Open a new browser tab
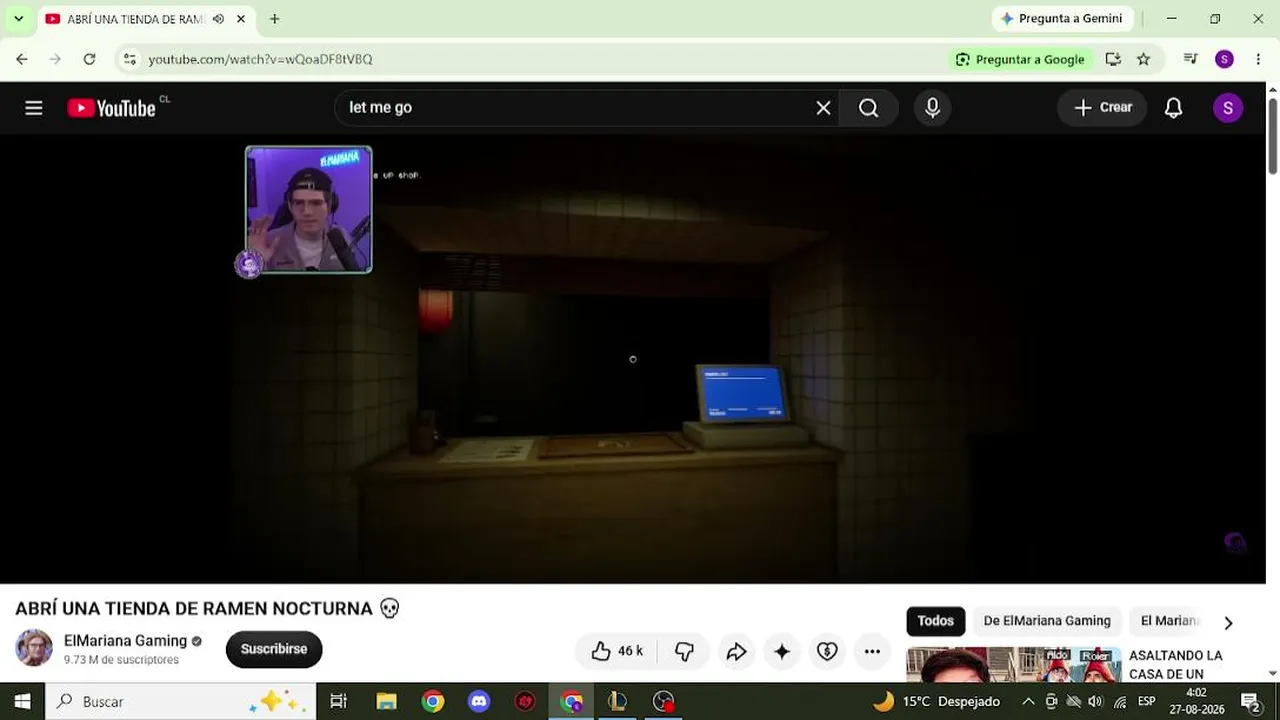This screenshot has width=1280, height=720. pyautogui.click(x=274, y=18)
